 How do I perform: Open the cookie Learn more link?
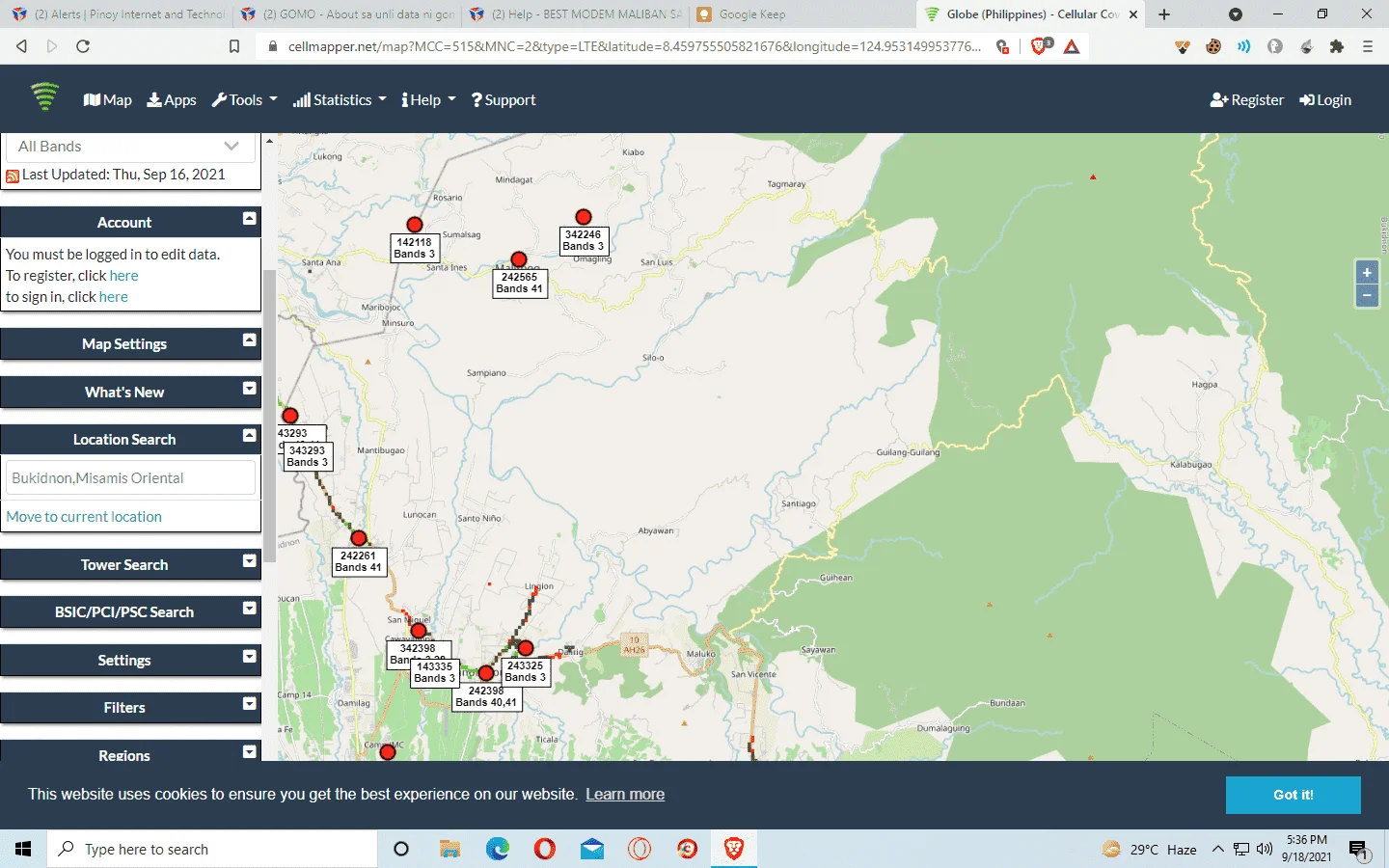click(x=625, y=795)
